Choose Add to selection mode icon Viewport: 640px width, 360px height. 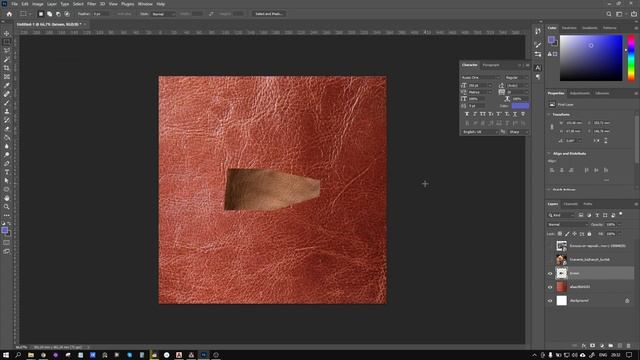click(x=49, y=14)
